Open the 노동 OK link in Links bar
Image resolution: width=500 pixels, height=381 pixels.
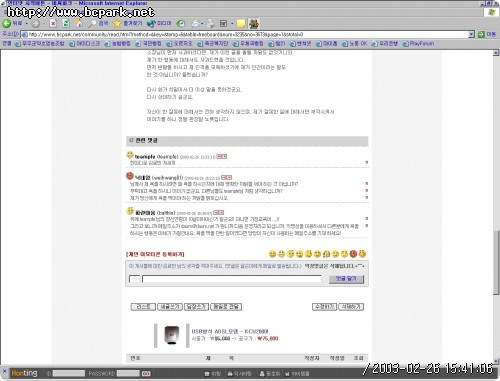tap(355, 44)
